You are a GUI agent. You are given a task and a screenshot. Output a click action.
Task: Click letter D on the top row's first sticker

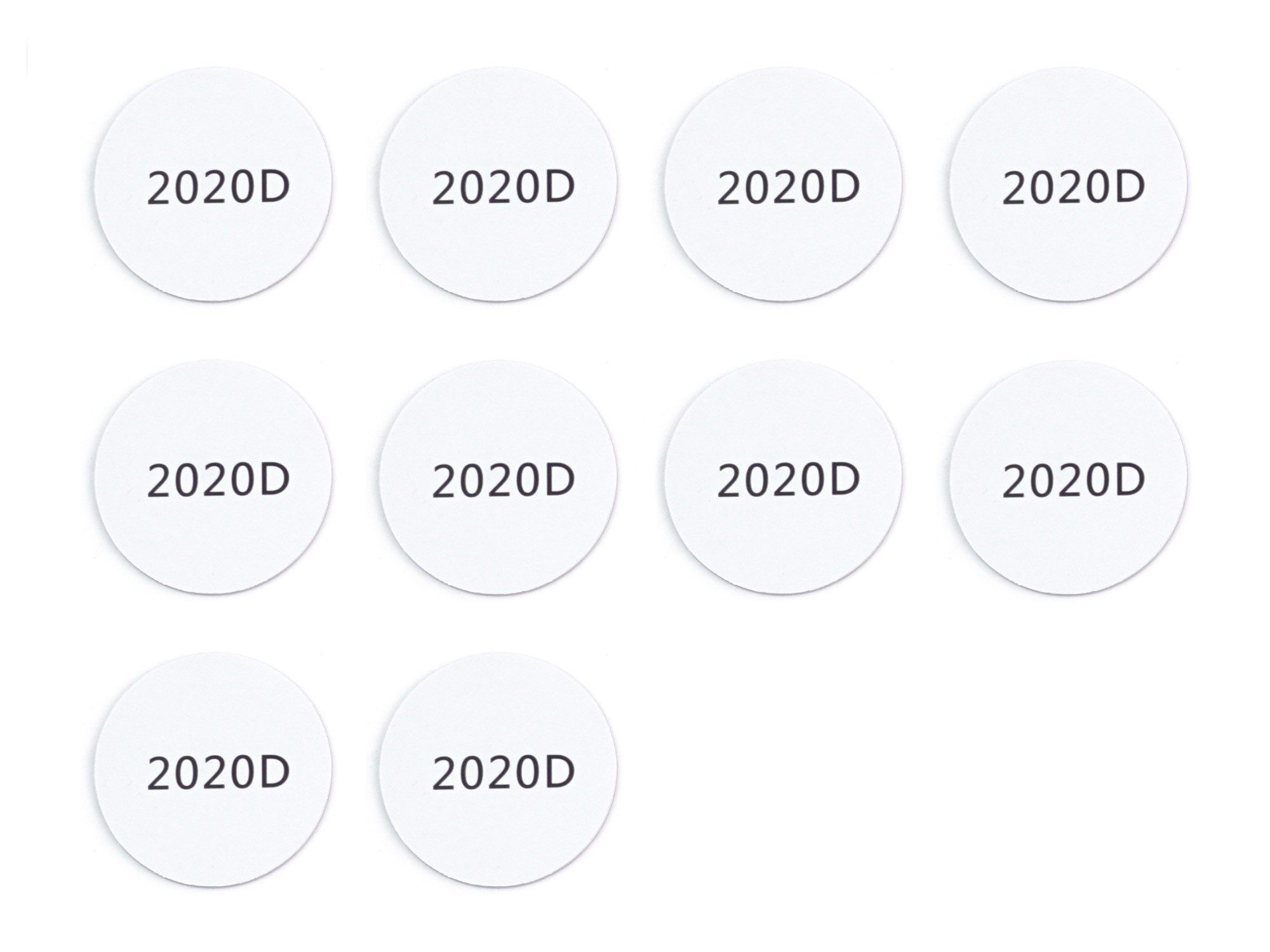[274, 187]
